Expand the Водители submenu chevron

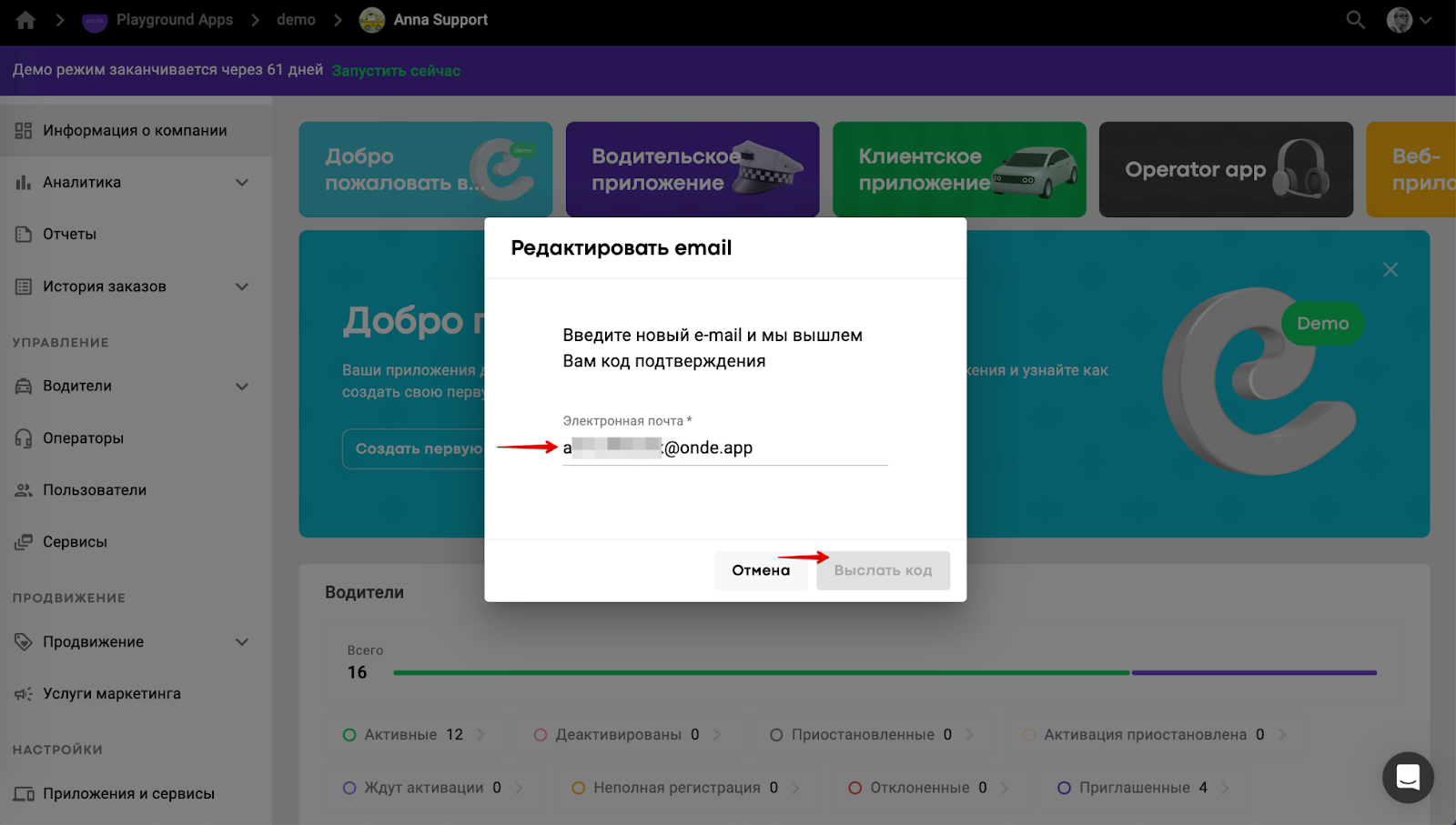pyautogui.click(x=242, y=386)
